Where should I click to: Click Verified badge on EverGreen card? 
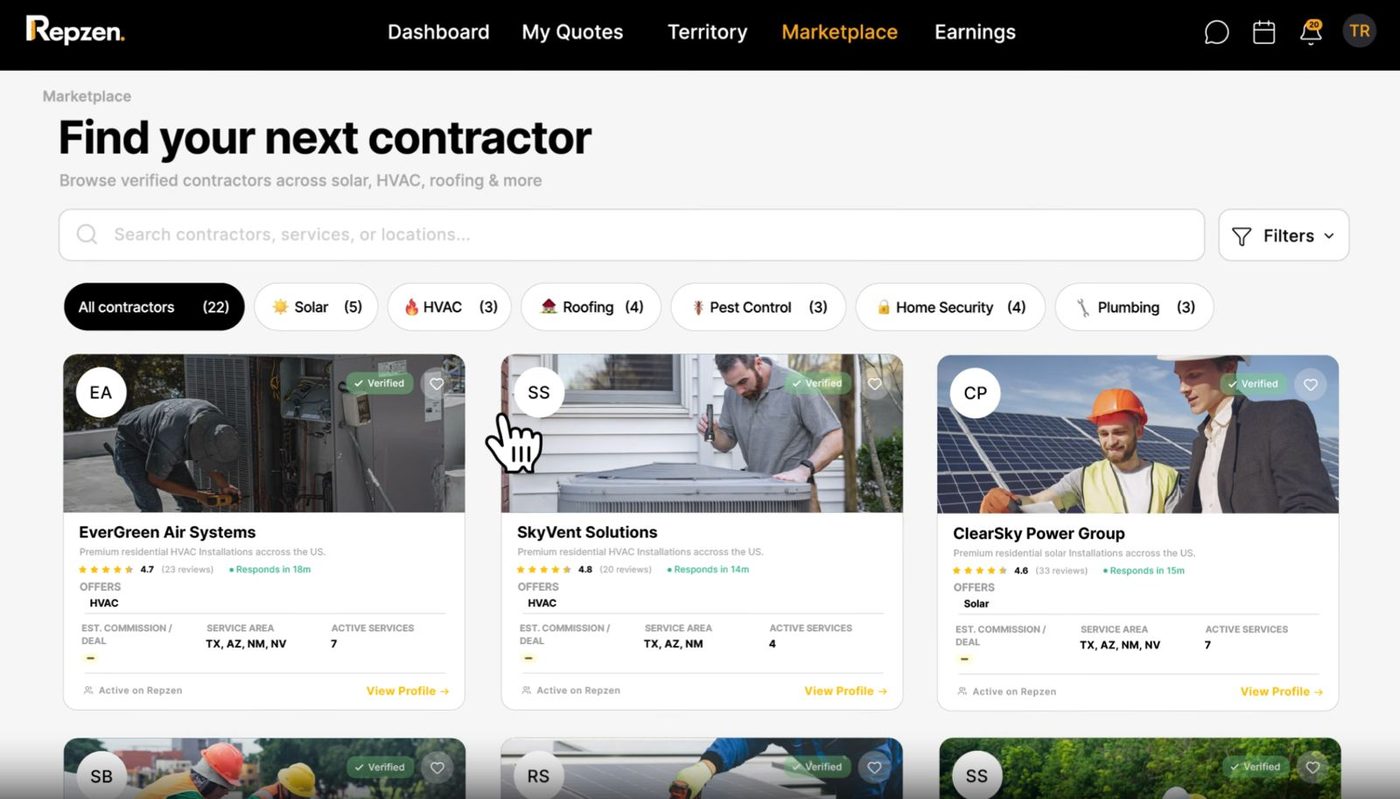click(x=379, y=383)
